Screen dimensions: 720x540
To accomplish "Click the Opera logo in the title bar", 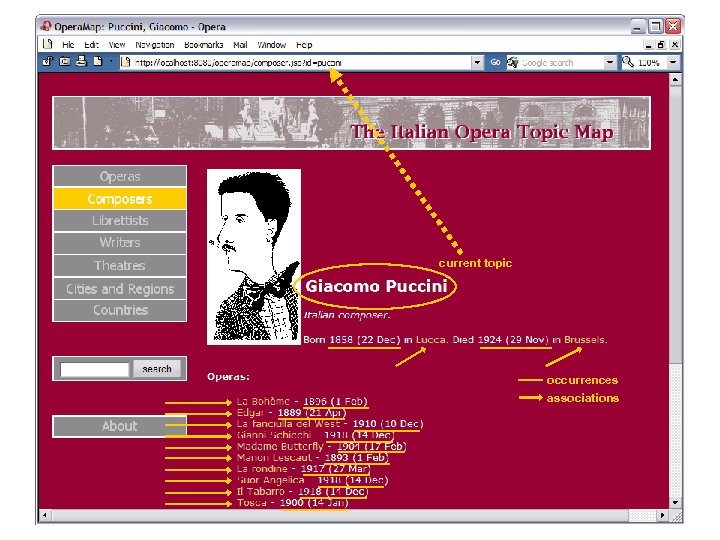I will (x=46, y=26).
